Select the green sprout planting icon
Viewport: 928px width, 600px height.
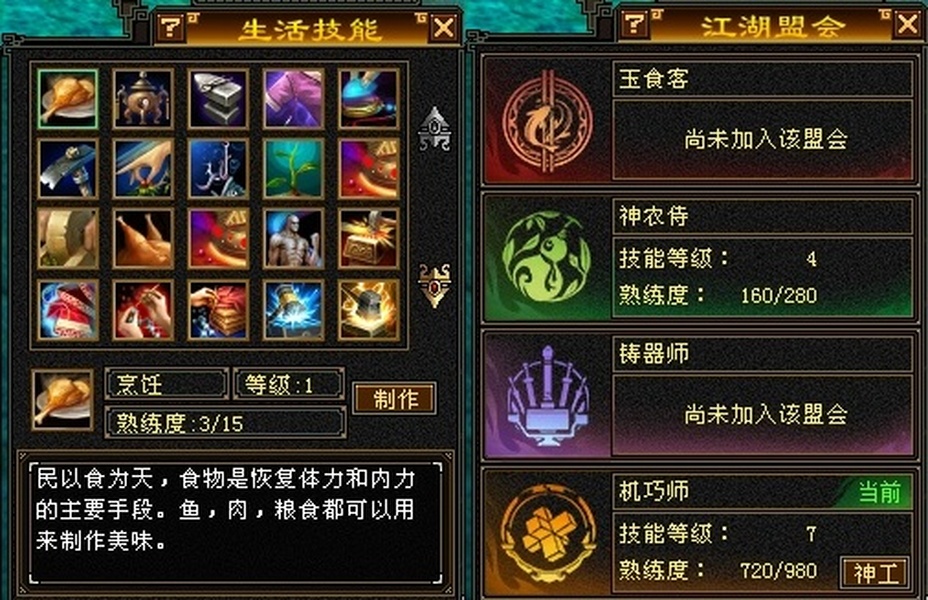click(x=294, y=169)
